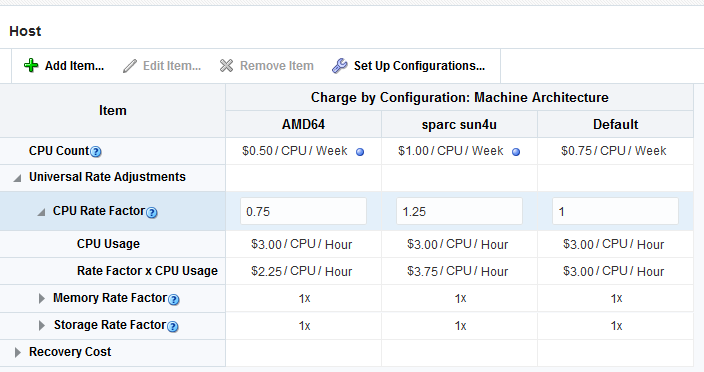Click Charge by Configuration: Machine Architecture header

(460, 97)
